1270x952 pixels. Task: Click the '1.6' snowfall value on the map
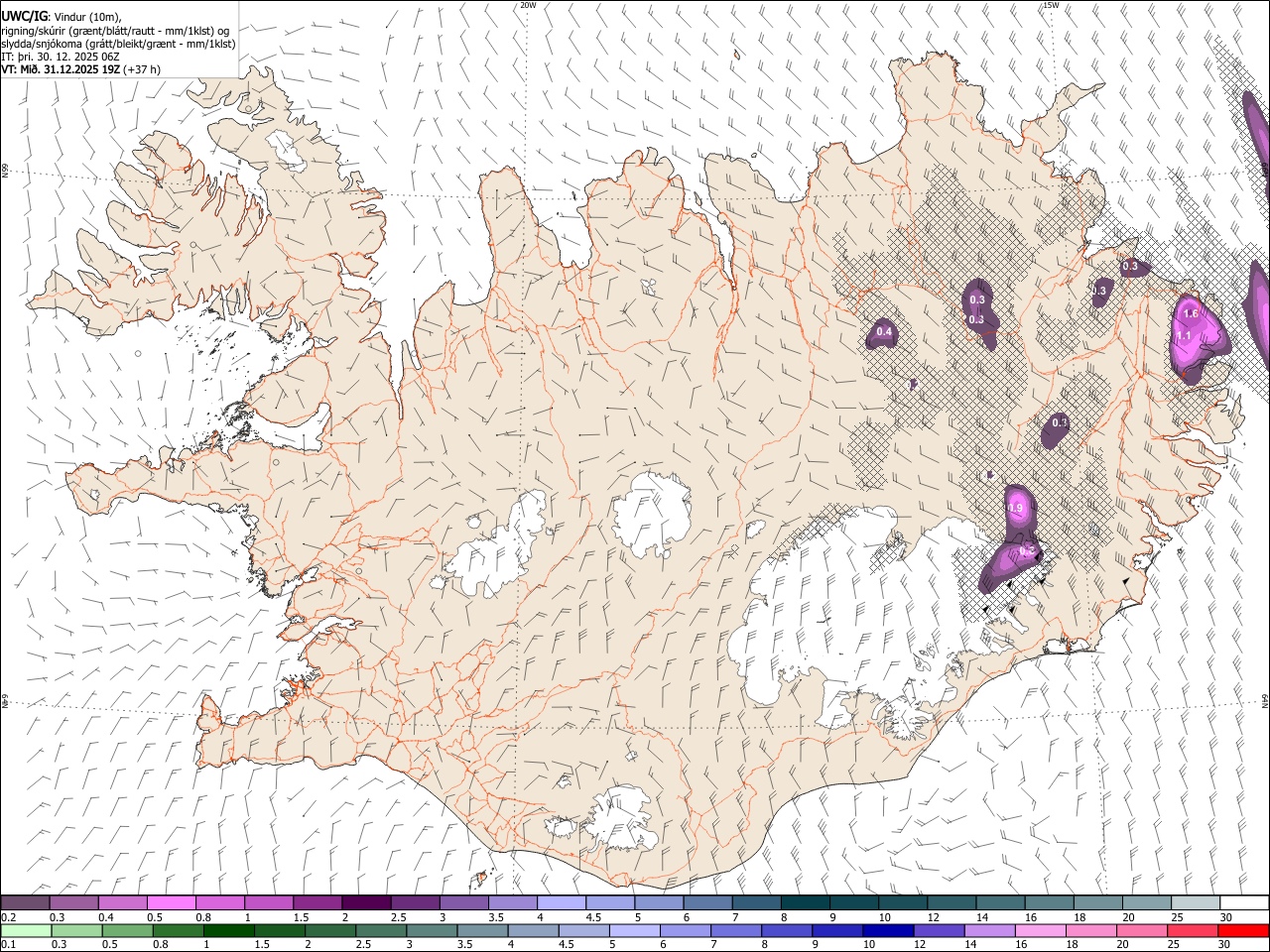pos(1192,313)
